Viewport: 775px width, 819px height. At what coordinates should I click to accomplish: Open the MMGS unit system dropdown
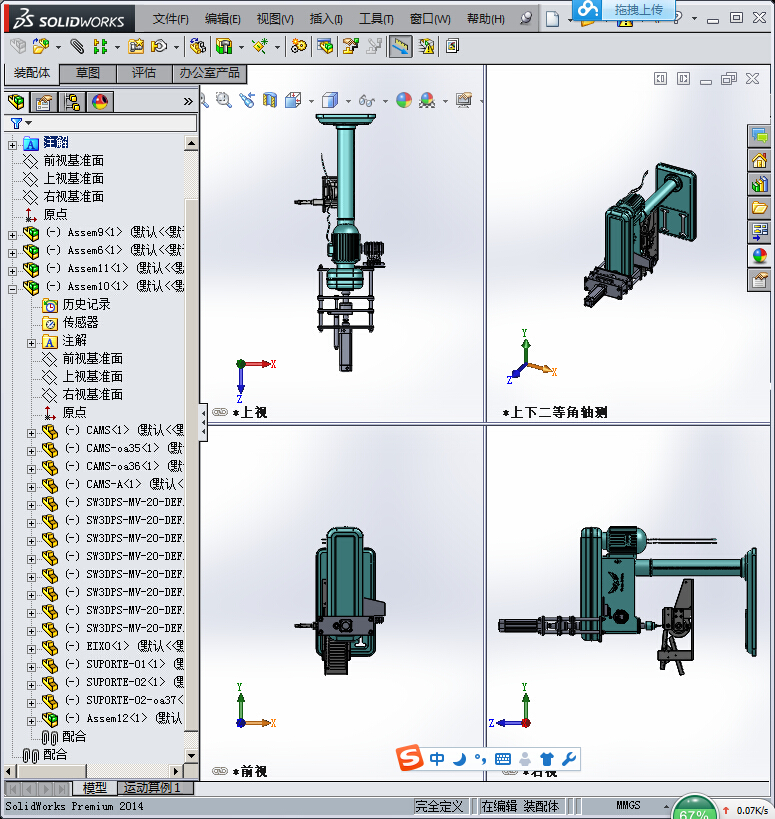pyautogui.click(x=666, y=806)
